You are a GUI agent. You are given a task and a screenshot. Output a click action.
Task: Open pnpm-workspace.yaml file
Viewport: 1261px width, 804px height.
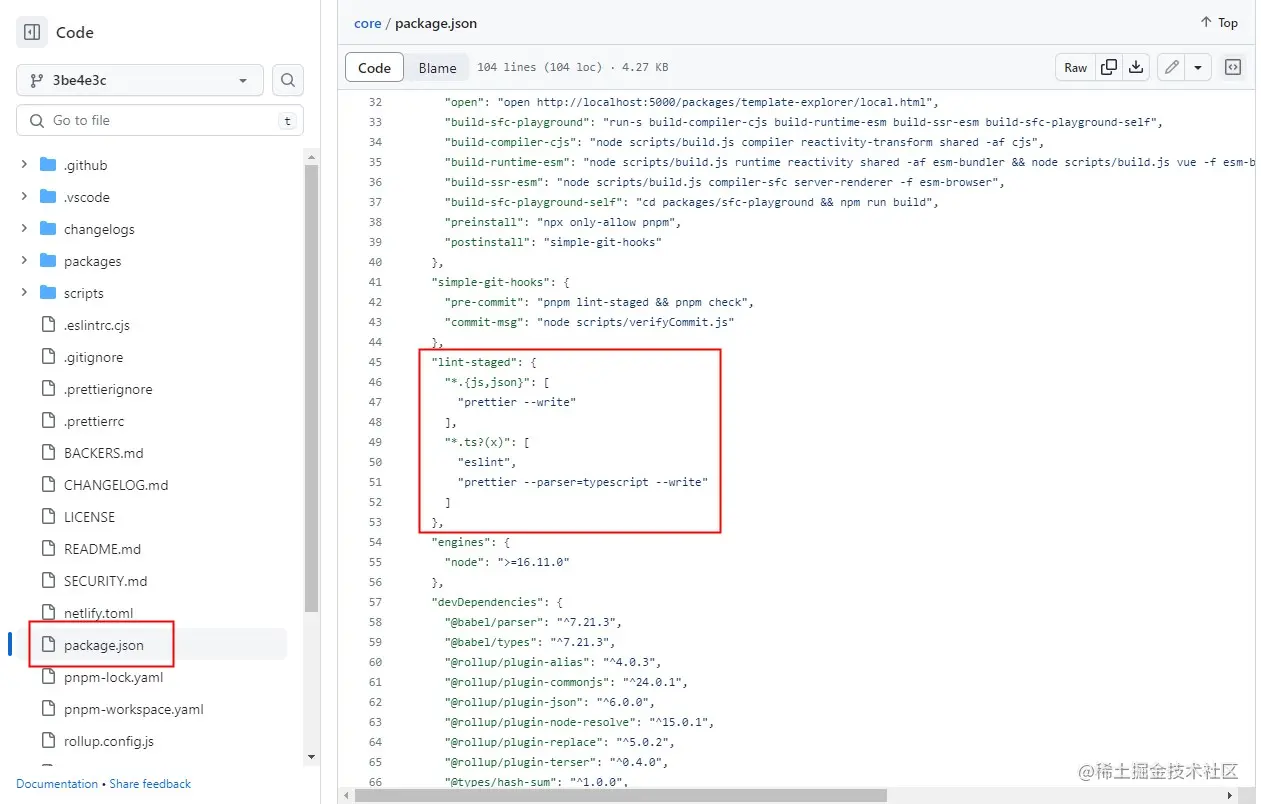click(x=134, y=709)
